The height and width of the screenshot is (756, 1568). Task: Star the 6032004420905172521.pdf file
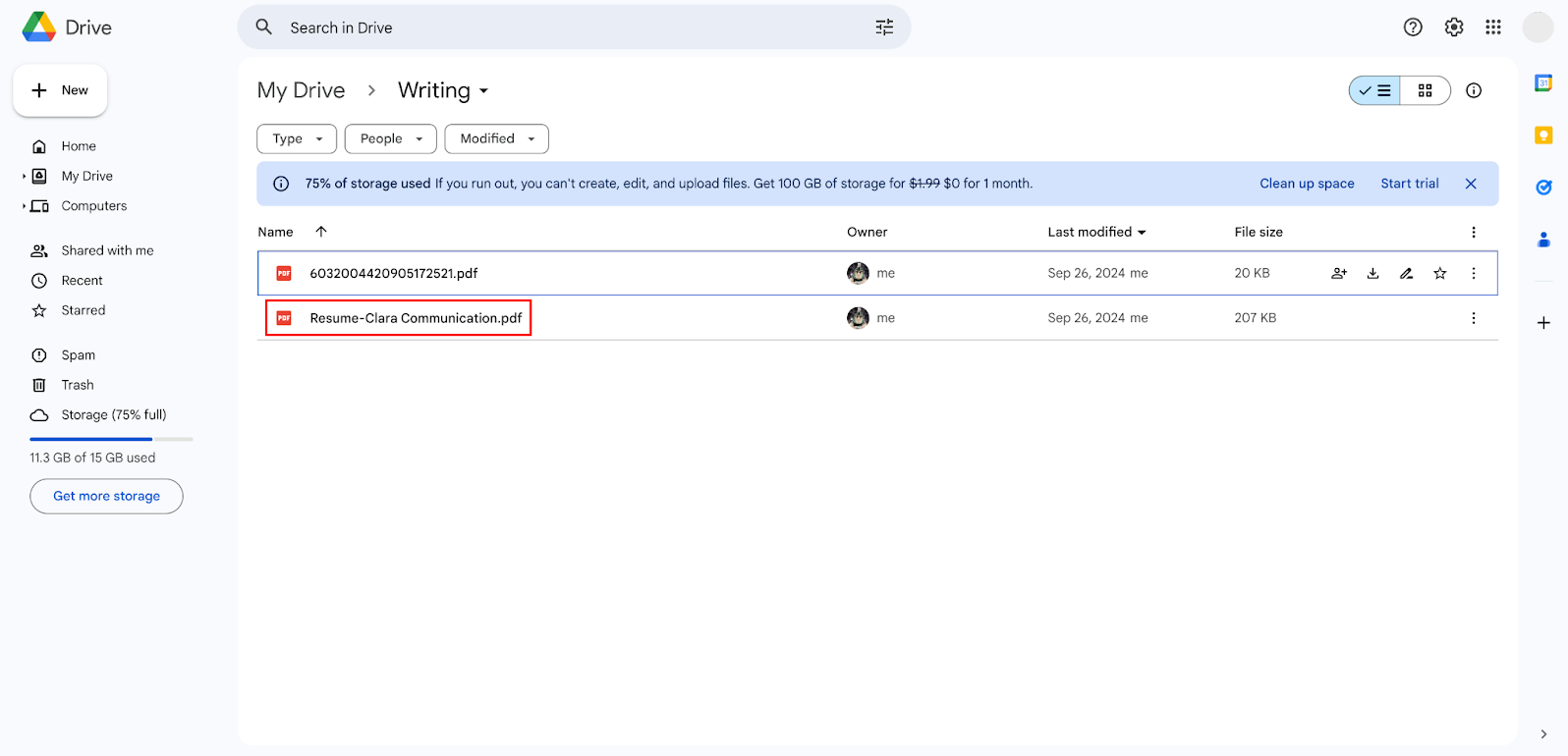pos(1439,274)
